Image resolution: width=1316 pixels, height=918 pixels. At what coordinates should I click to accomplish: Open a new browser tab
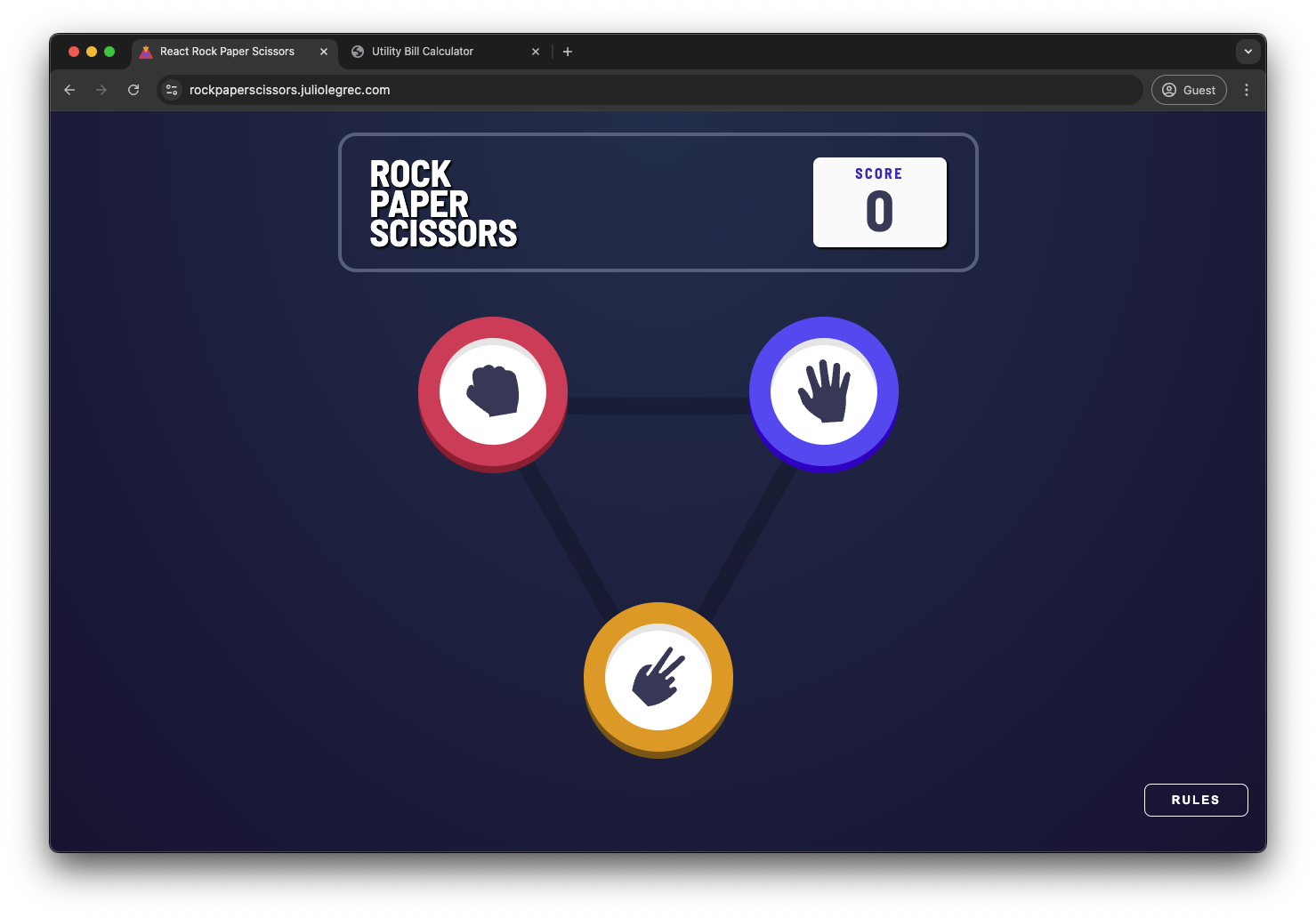pos(568,52)
